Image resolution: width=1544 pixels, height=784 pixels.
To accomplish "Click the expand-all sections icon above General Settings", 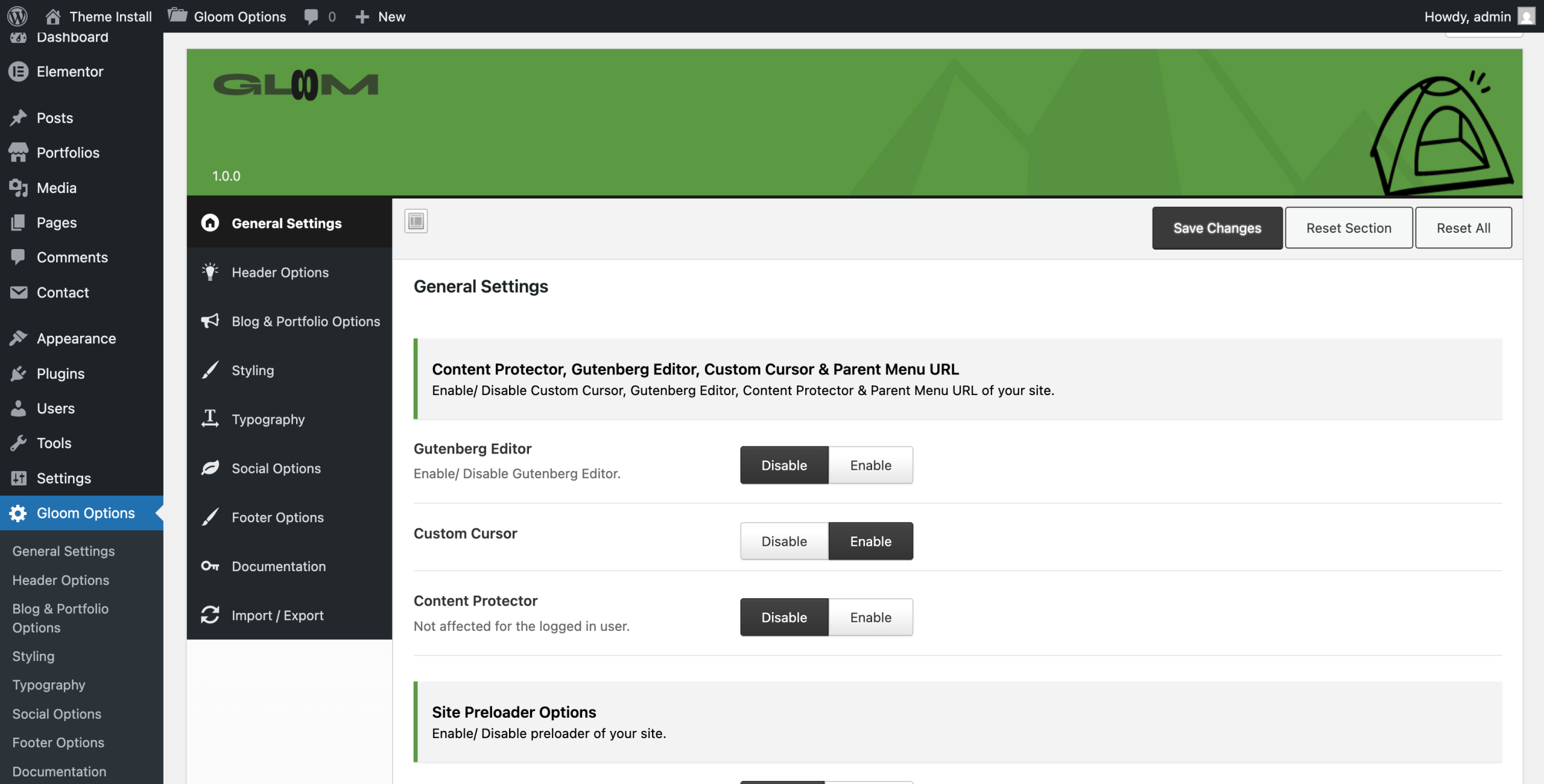I will pyautogui.click(x=416, y=221).
